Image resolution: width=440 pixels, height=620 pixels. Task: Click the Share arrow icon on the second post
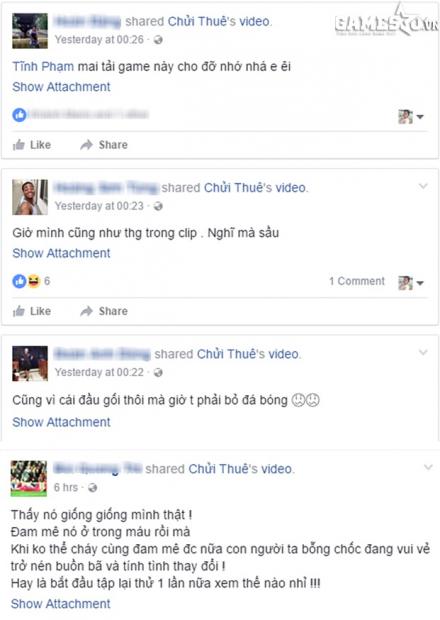(x=86, y=312)
